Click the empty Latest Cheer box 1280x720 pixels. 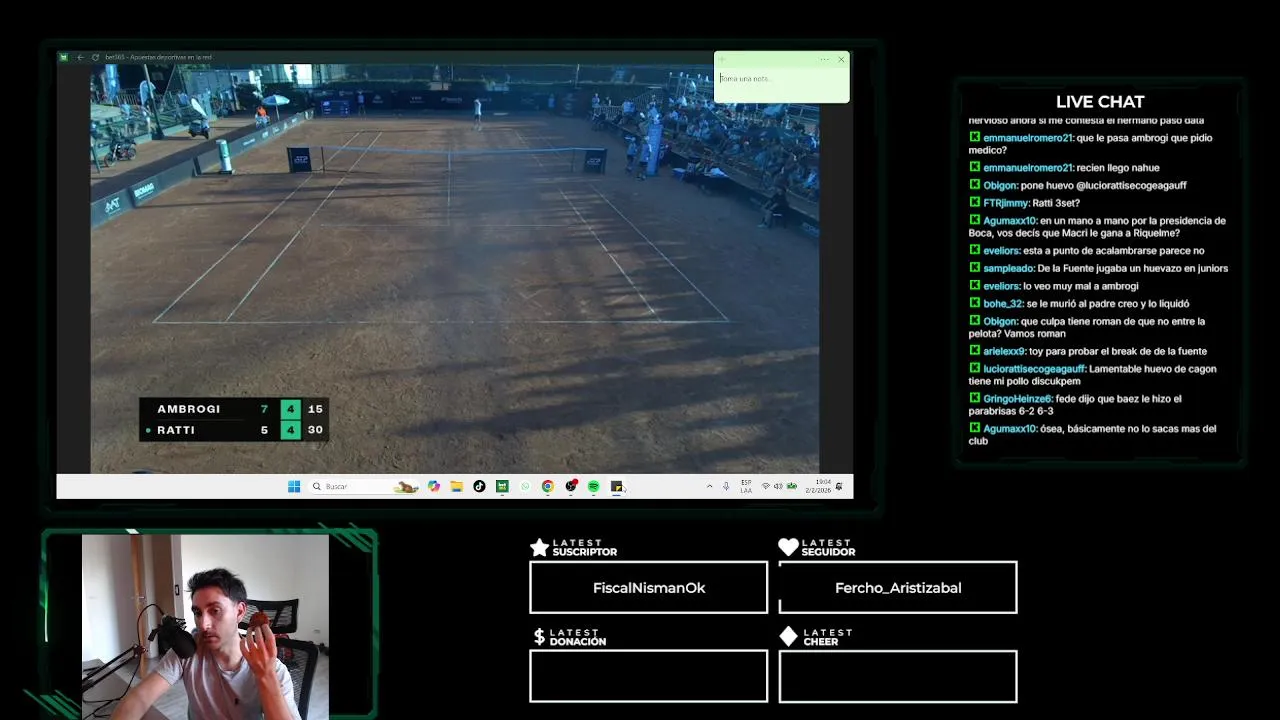coord(898,676)
